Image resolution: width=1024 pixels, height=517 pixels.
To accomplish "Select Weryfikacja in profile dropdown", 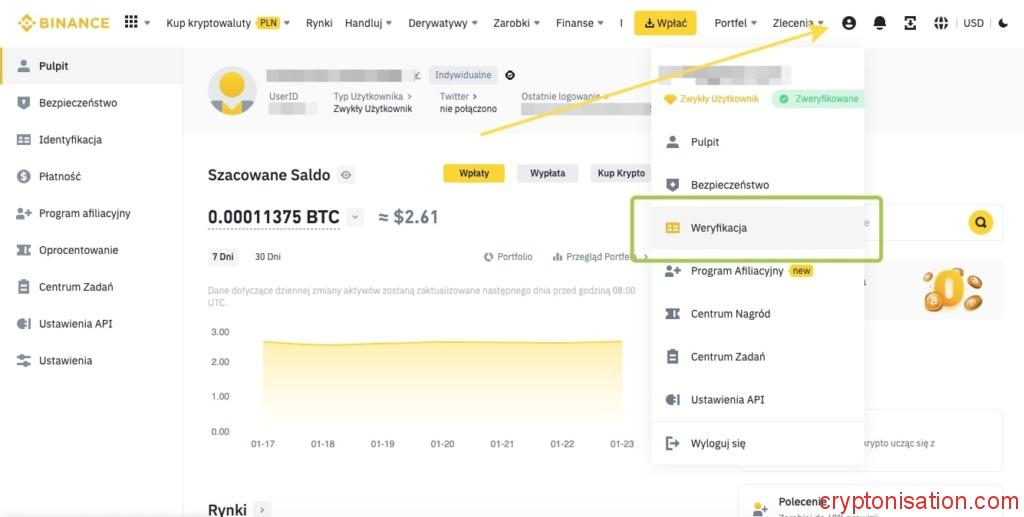I will coord(758,228).
